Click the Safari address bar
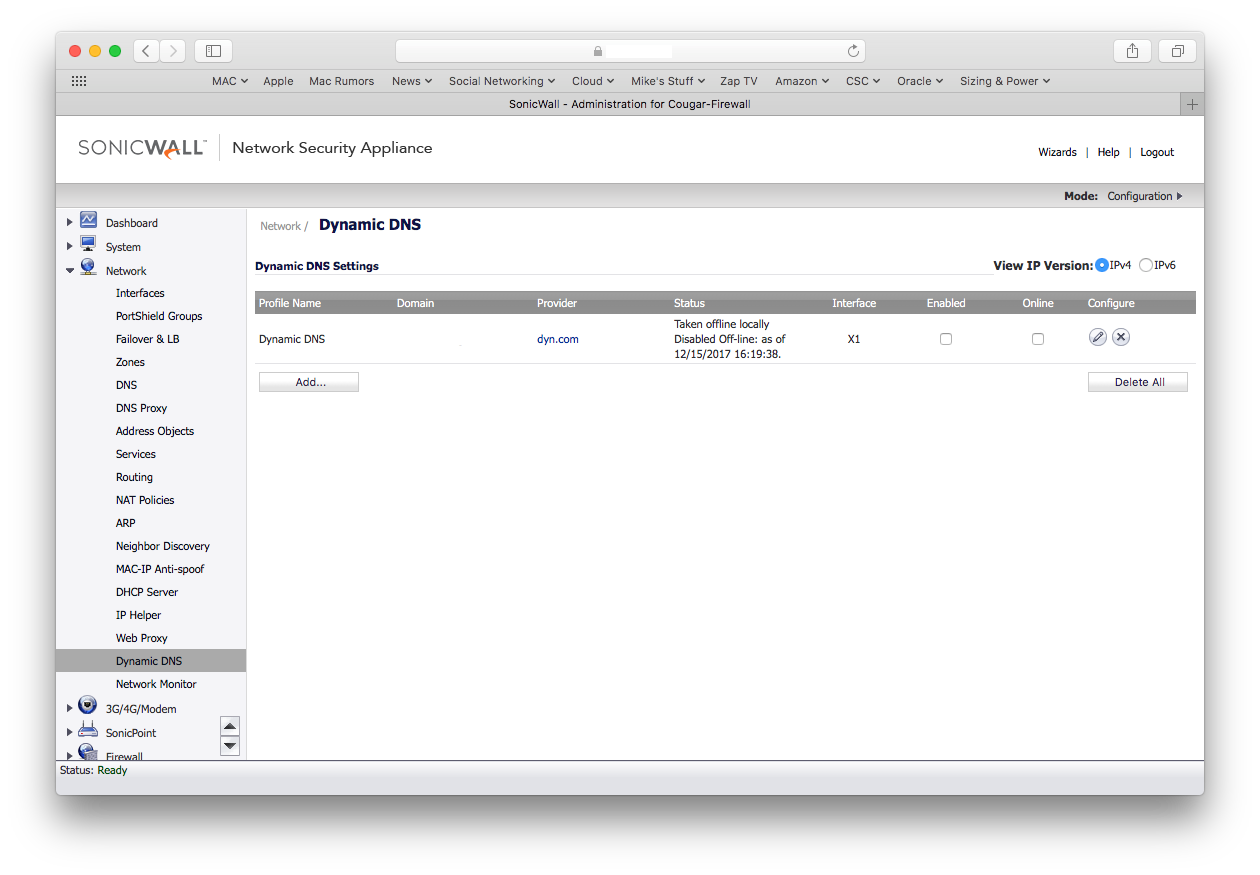The width and height of the screenshot is (1260, 875). point(630,51)
